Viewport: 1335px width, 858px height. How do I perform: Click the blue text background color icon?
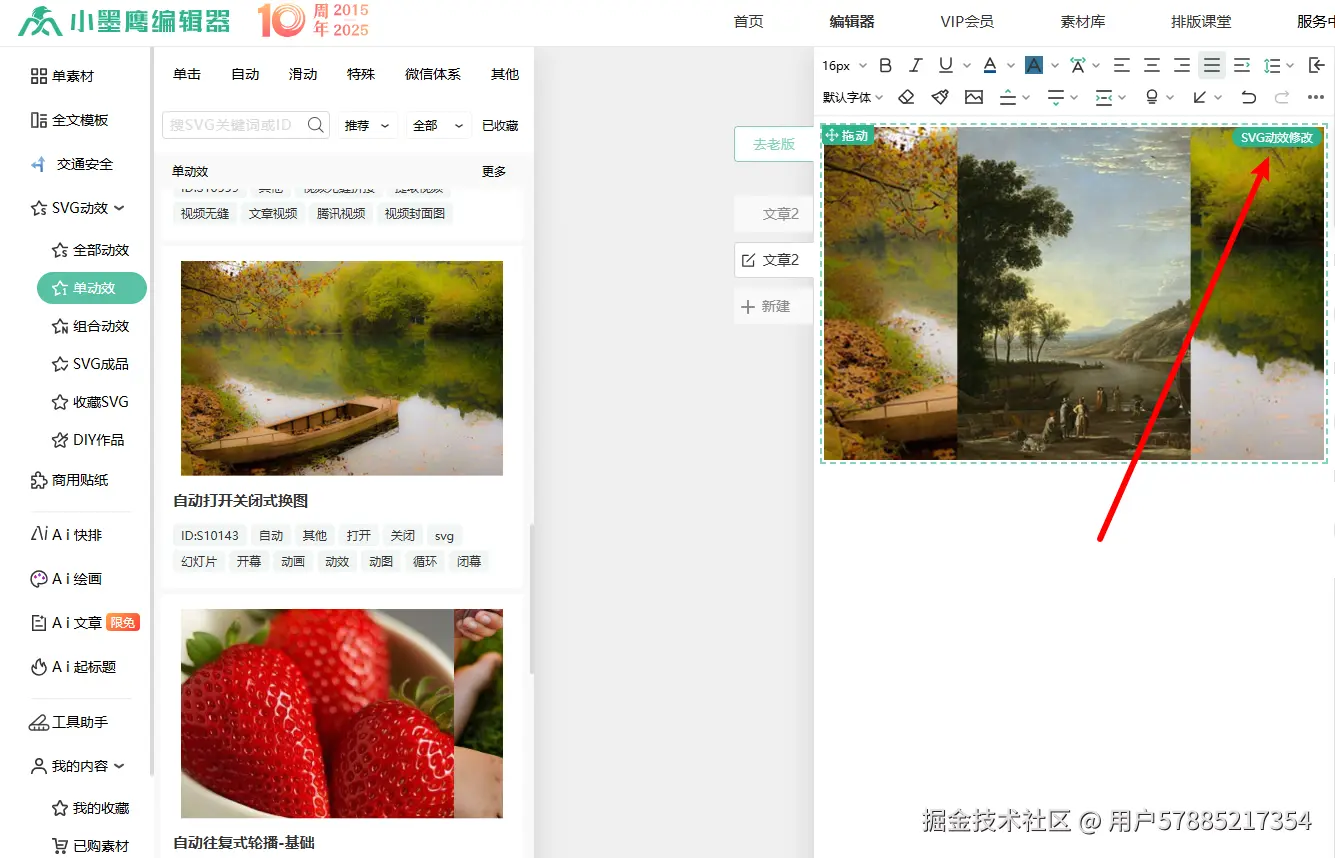(x=1034, y=66)
